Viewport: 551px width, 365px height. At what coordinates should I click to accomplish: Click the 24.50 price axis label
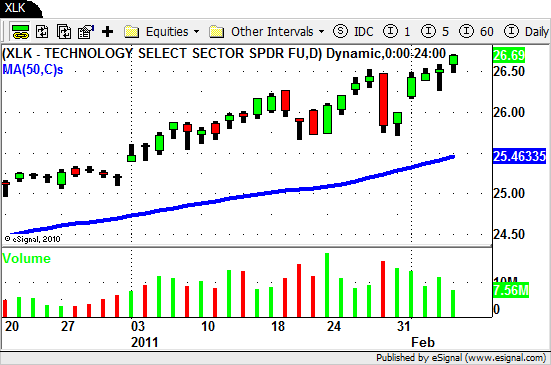click(x=509, y=234)
